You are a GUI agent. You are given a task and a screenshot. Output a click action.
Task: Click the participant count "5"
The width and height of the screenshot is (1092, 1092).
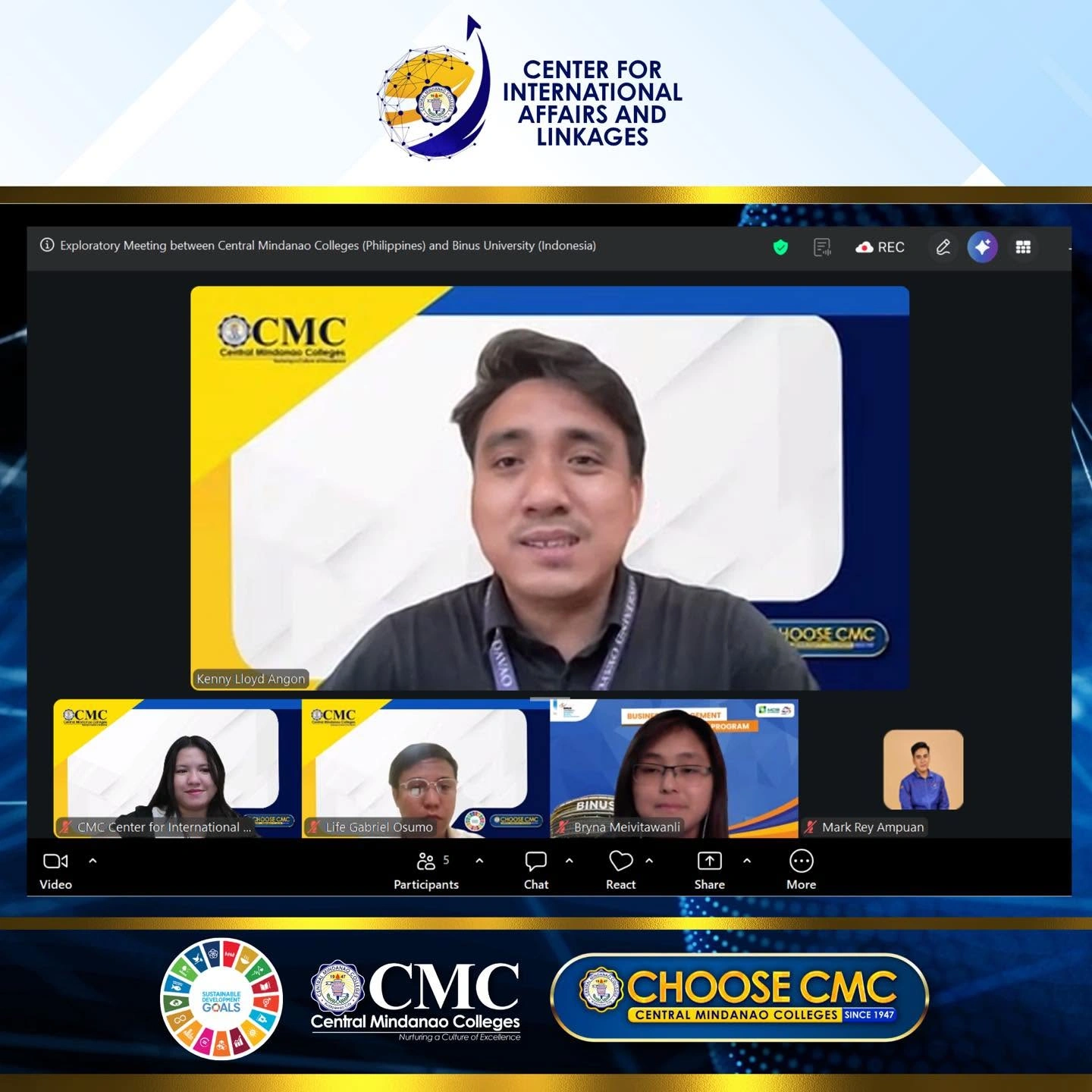click(446, 860)
